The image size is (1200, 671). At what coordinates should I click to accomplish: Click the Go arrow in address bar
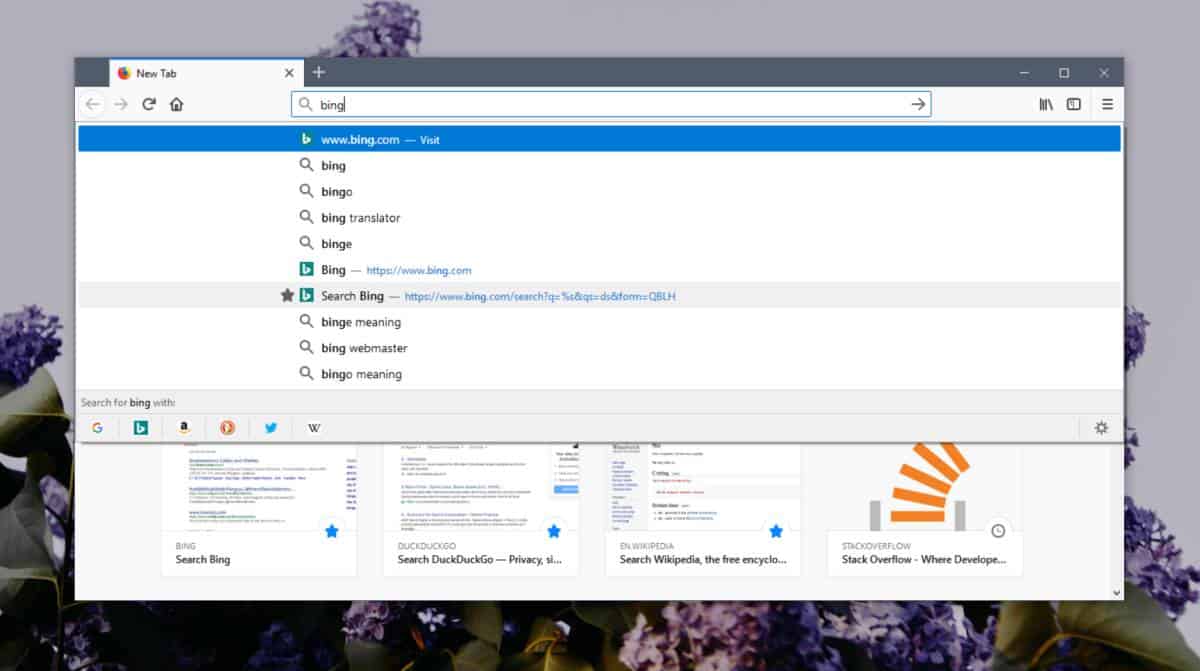(918, 104)
